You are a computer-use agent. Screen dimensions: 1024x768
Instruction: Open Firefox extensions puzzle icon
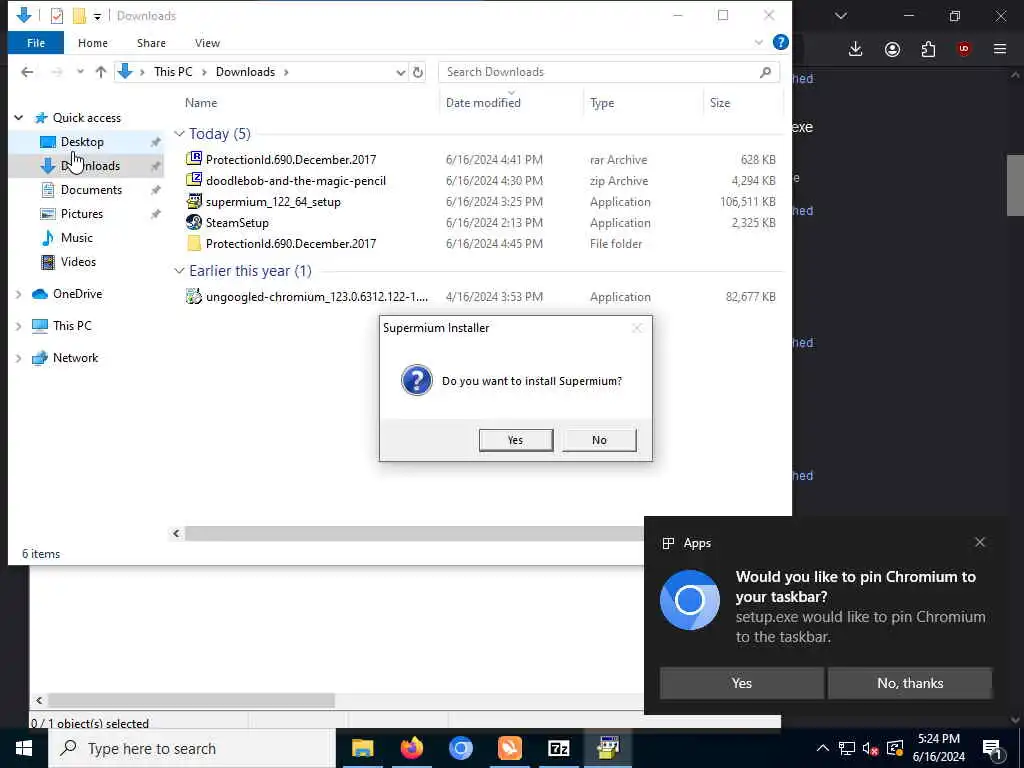click(928, 49)
